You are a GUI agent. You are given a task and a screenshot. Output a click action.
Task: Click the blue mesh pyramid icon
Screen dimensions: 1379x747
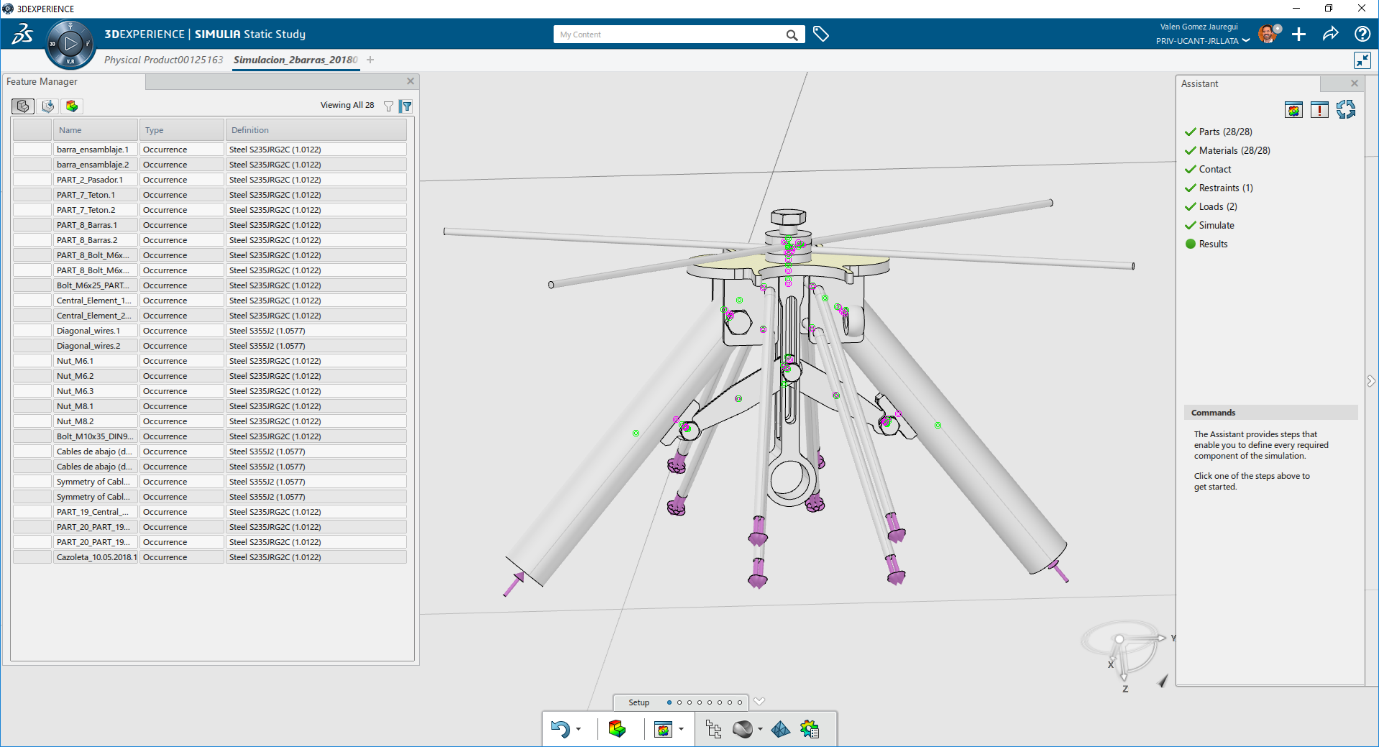(x=780, y=730)
